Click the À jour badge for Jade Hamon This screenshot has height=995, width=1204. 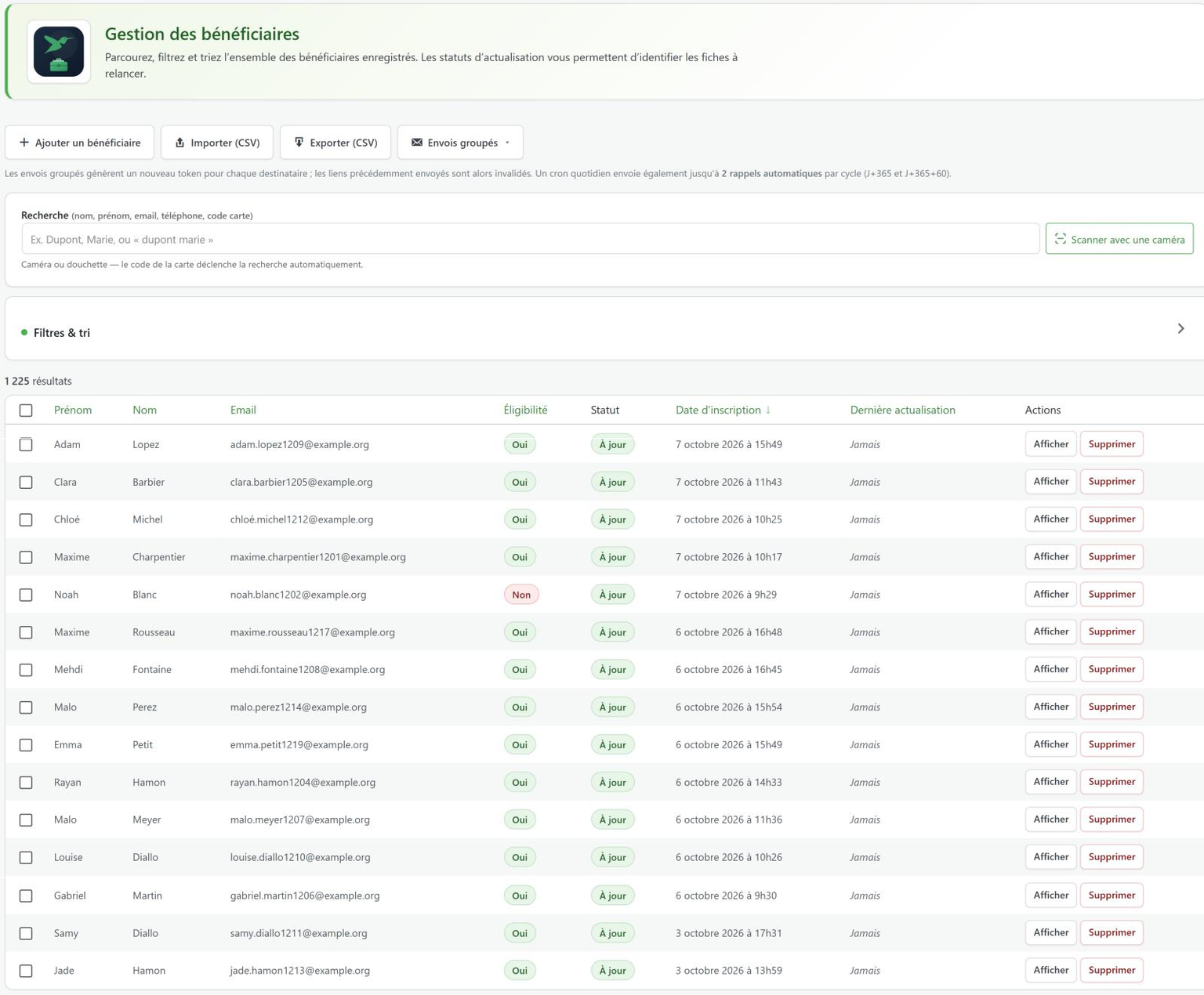click(x=612, y=971)
